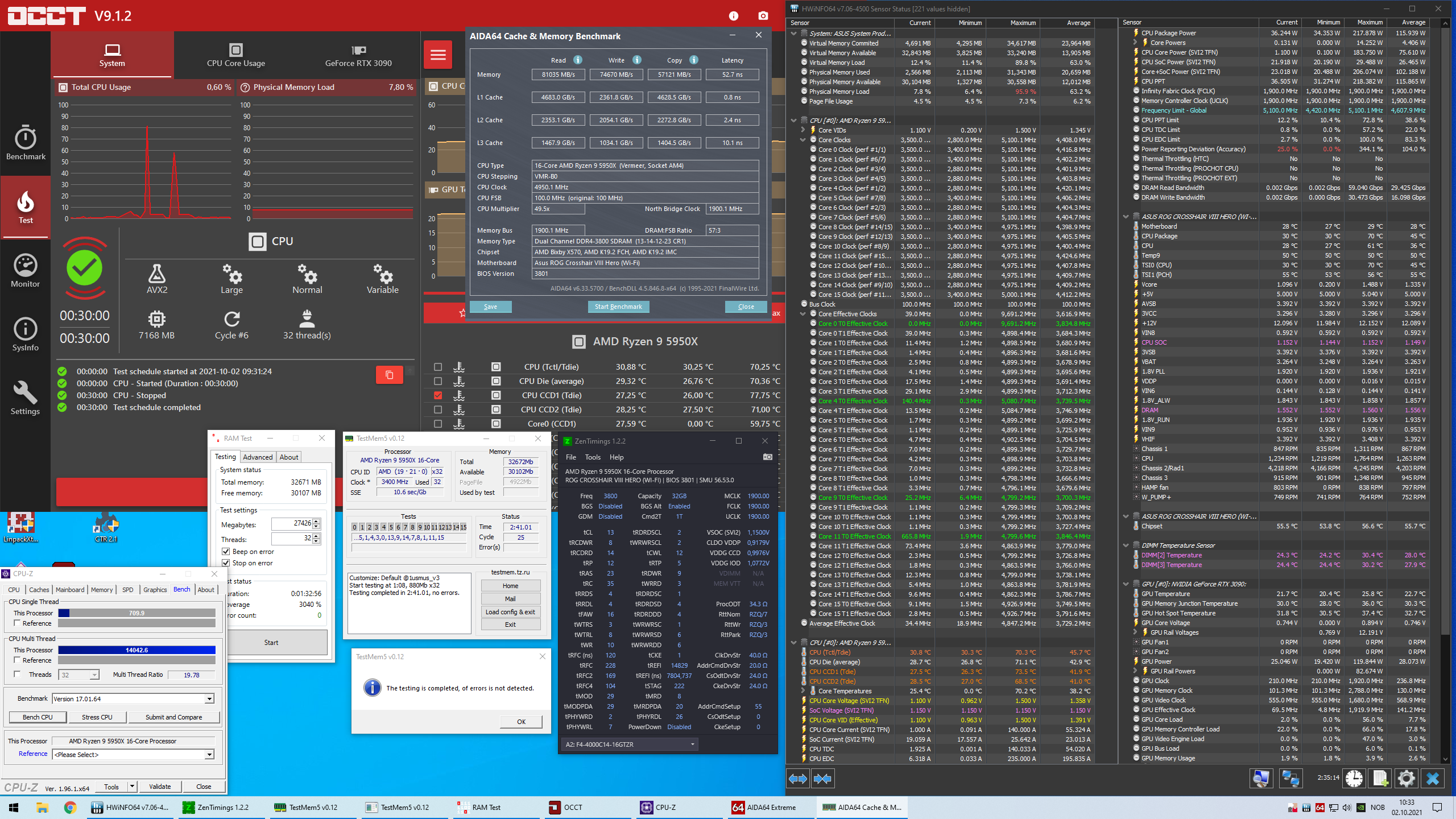The height and width of the screenshot is (819, 1456).
Task: Click Write info icon in AIDA64
Action: point(637,60)
